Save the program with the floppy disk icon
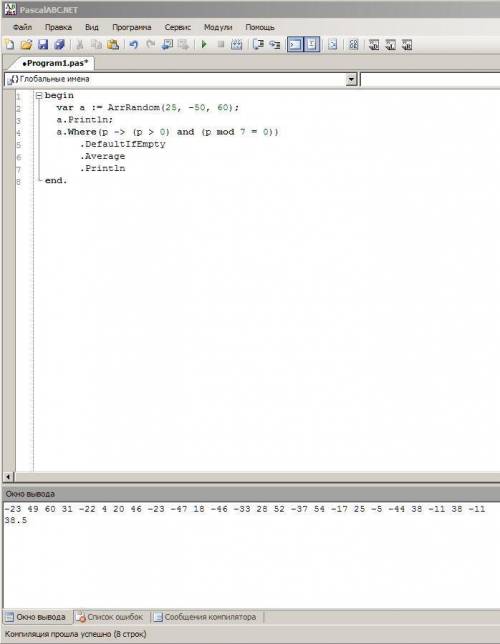This screenshot has height=644, width=500. 43,44
